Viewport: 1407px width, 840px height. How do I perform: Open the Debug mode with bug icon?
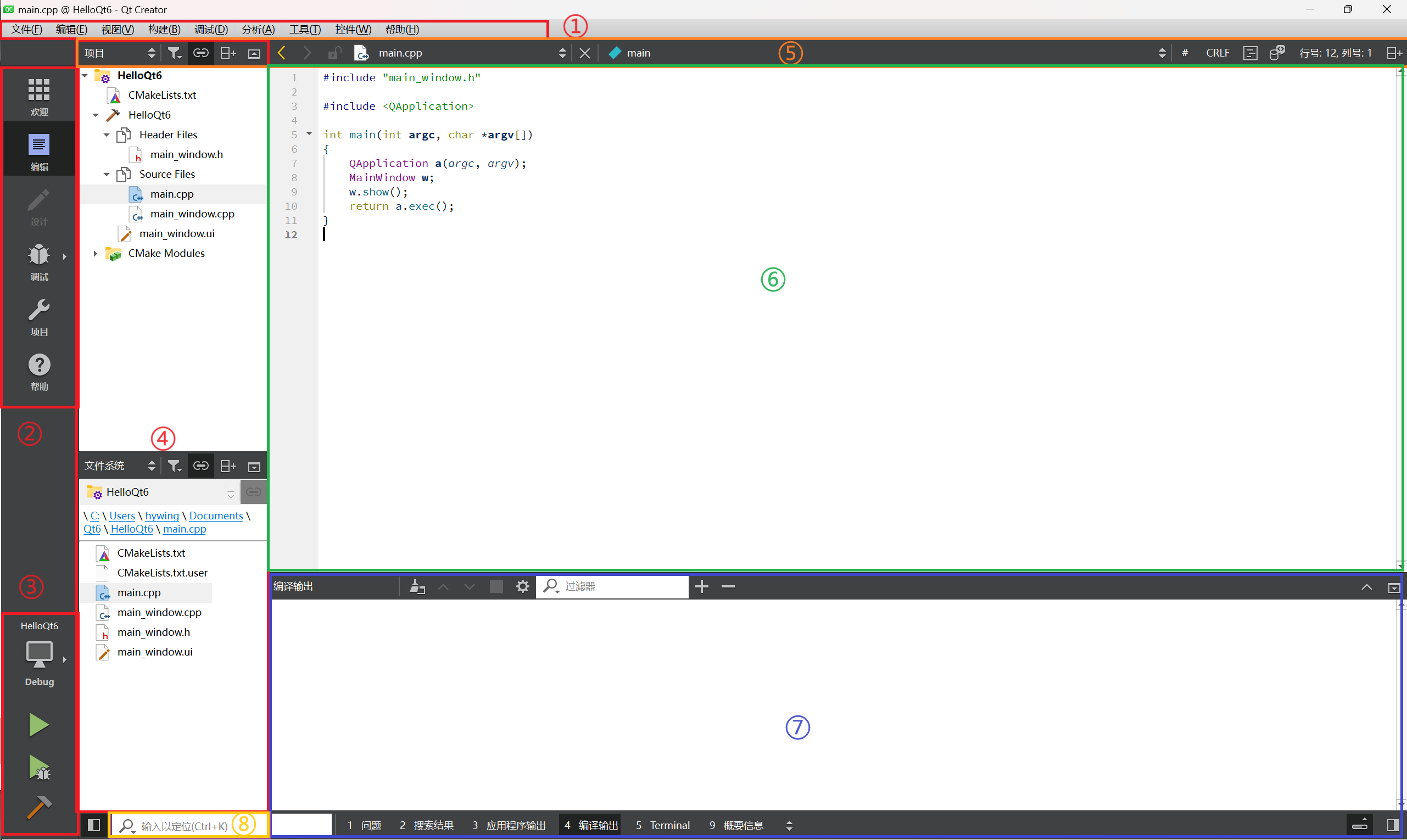[x=39, y=261]
